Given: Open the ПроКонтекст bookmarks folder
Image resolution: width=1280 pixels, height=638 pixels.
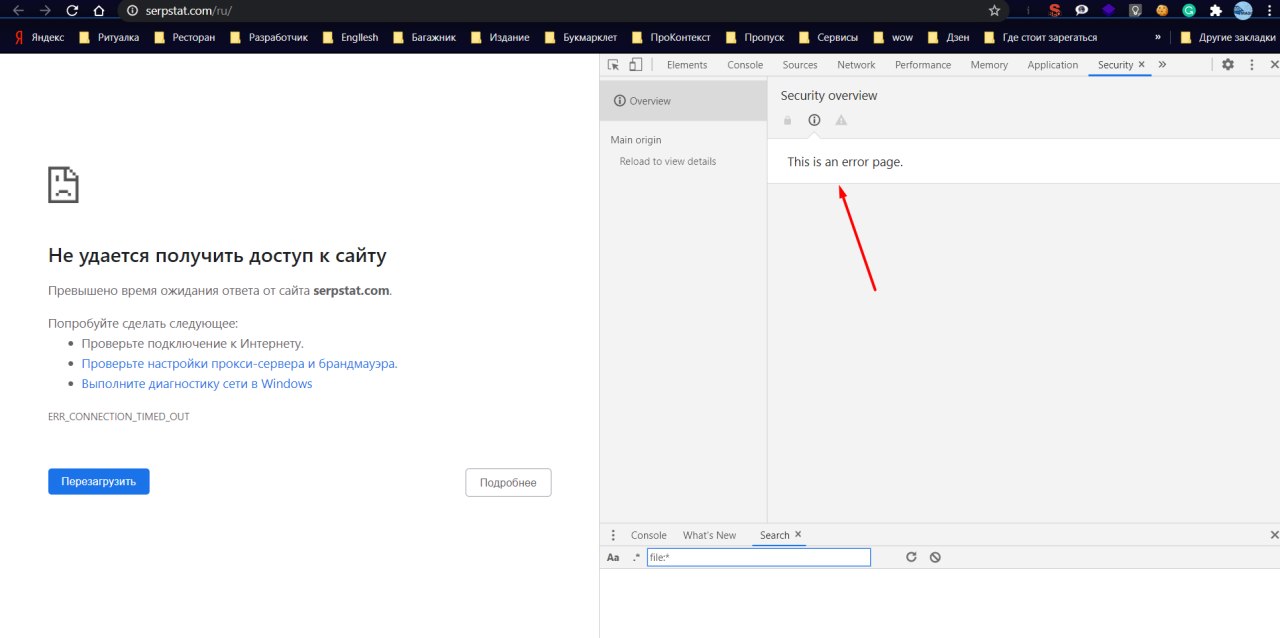Looking at the screenshot, I should (x=670, y=37).
